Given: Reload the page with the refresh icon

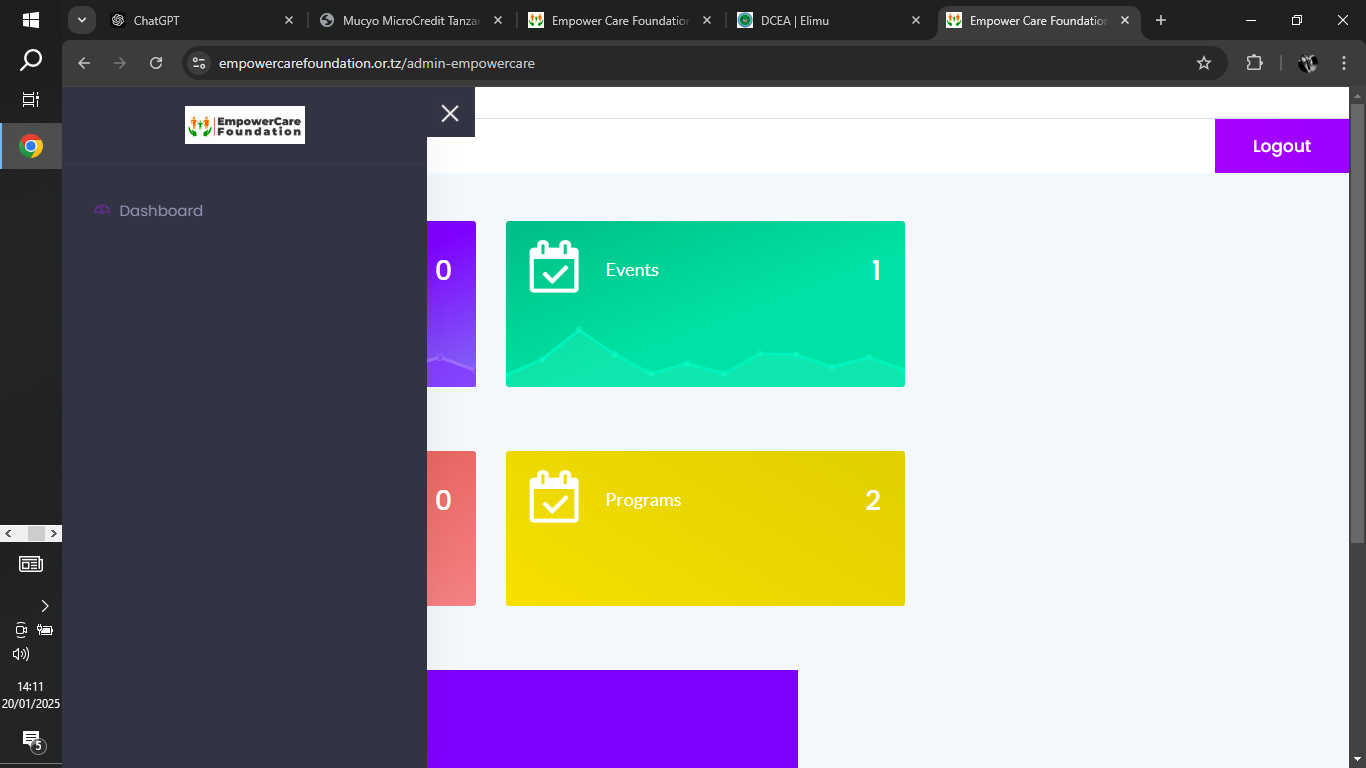Looking at the screenshot, I should (x=156, y=63).
